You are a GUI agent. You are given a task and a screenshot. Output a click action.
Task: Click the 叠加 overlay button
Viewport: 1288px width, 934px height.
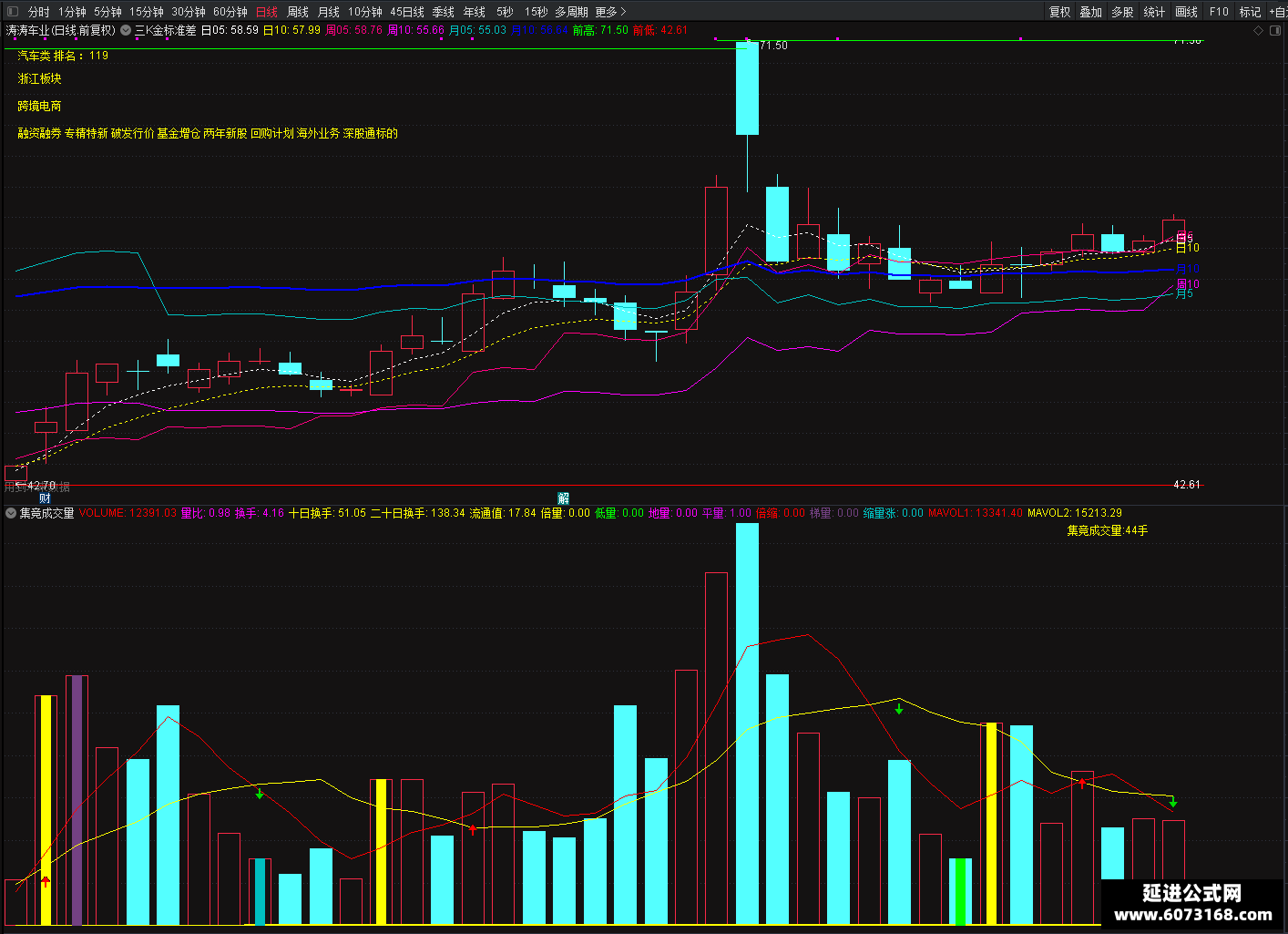coord(1090,12)
